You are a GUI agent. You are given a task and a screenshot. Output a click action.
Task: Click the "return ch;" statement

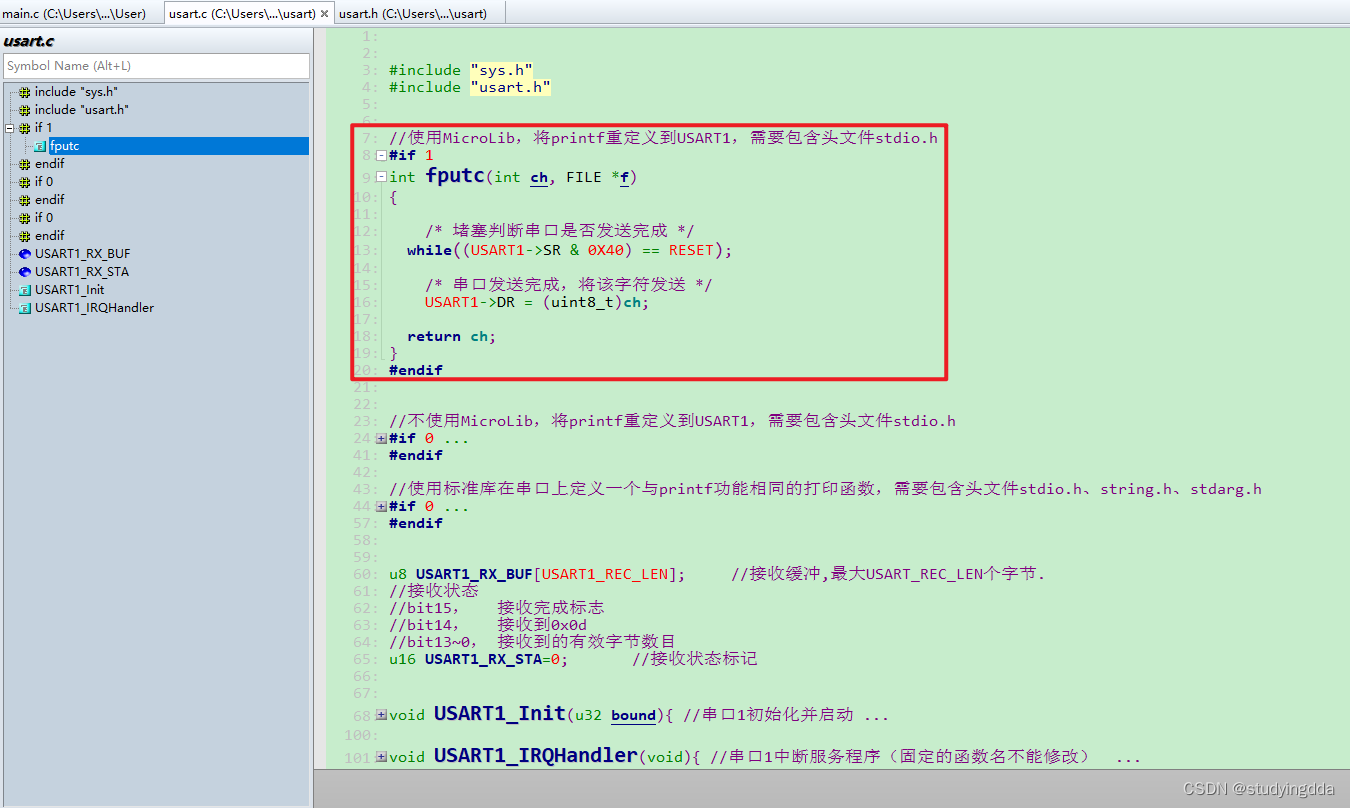coord(451,336)
